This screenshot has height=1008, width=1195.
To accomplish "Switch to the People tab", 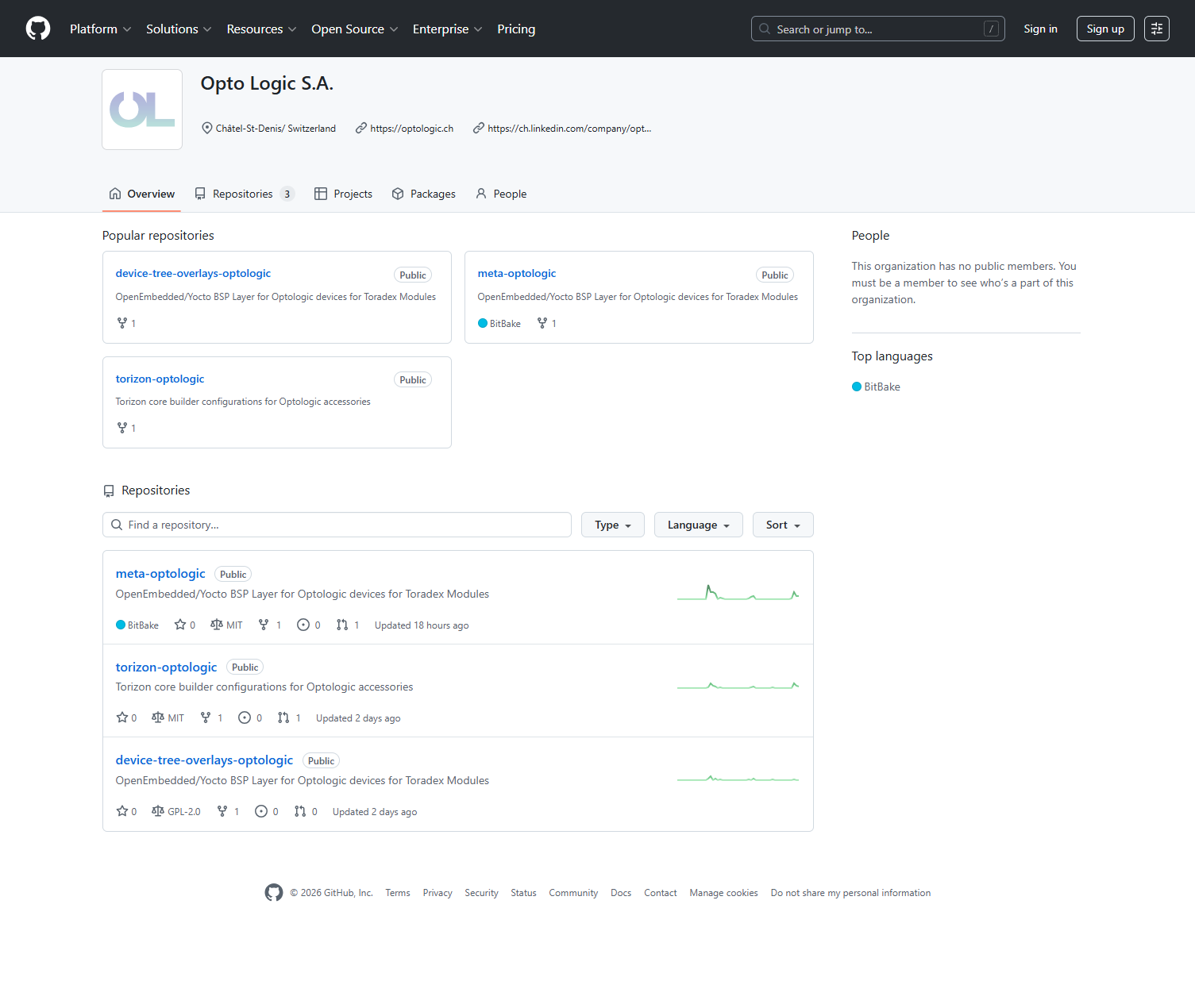I will click(501, 194).
